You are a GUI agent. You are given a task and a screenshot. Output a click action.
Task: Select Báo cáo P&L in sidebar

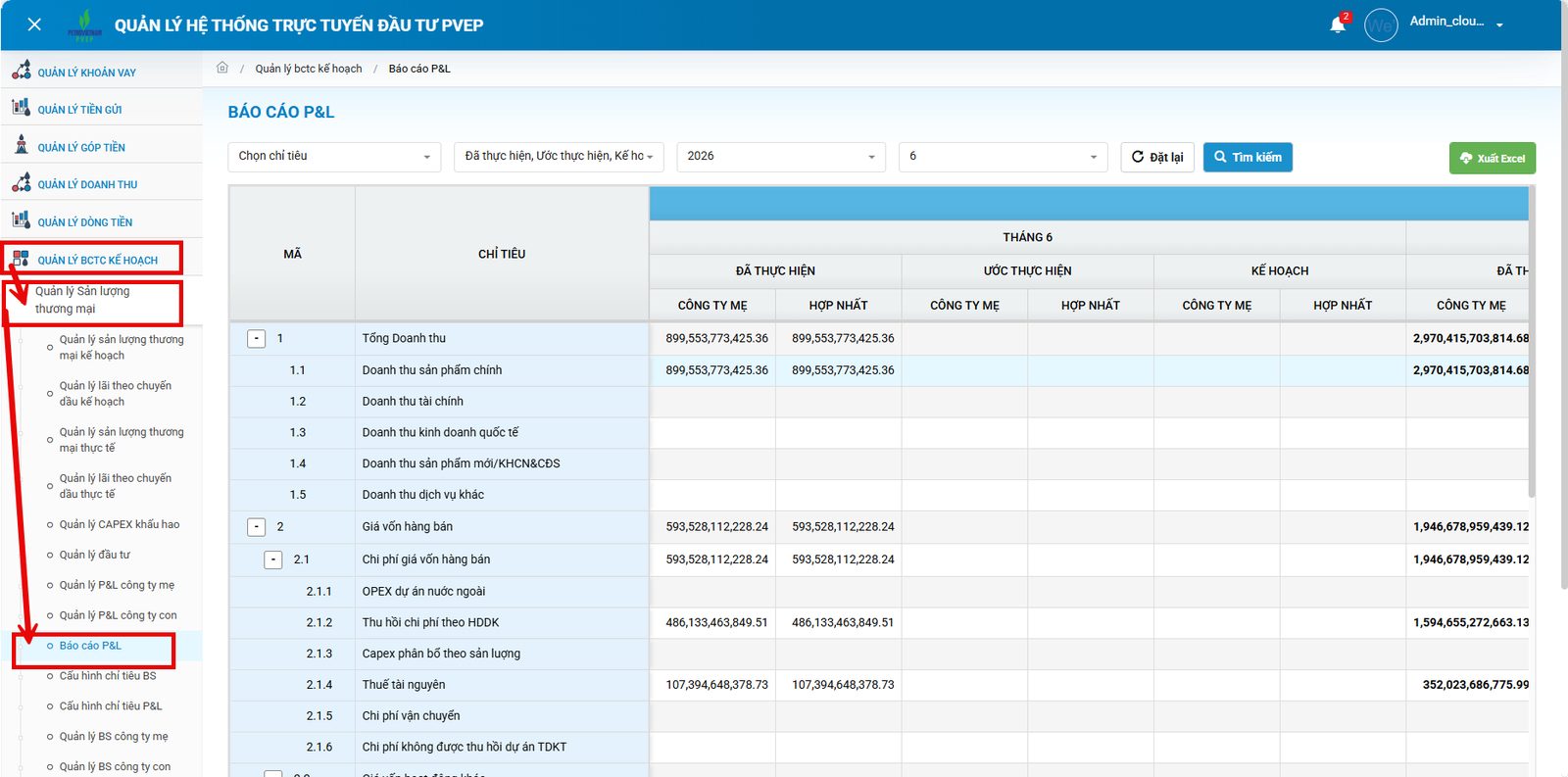(x=90, y=646)
